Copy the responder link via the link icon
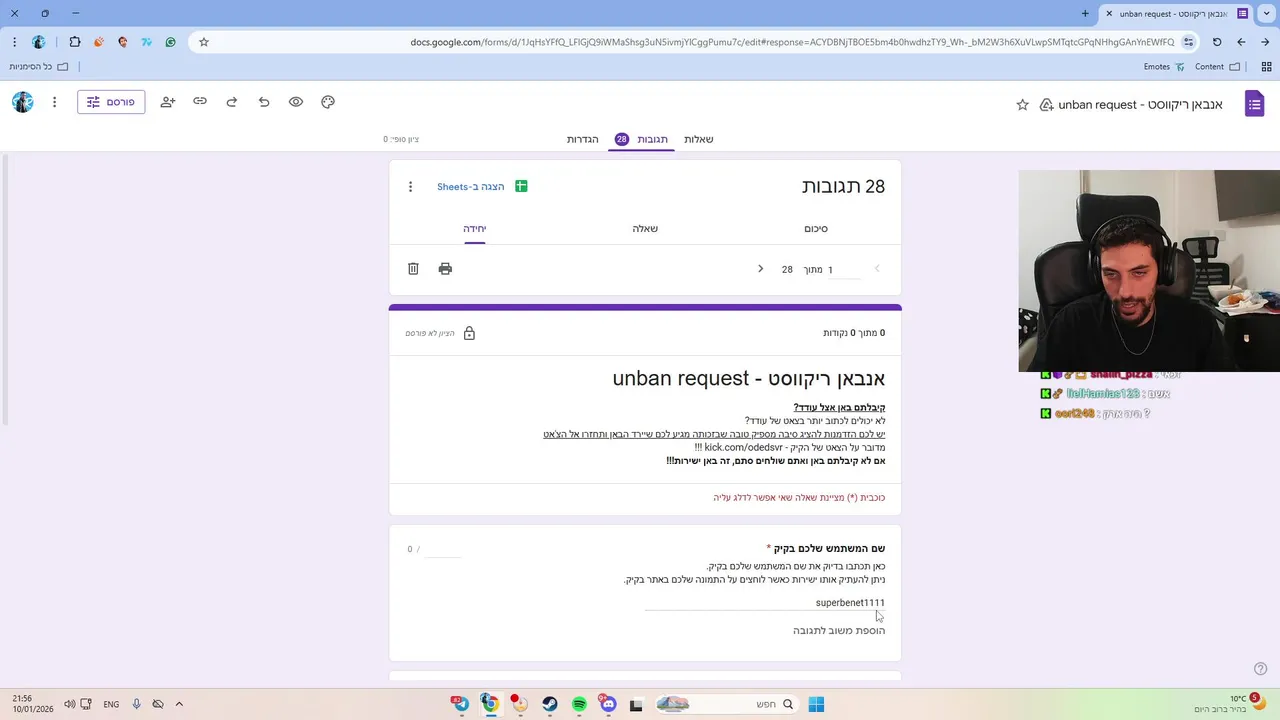The height and width of the screenshot is (720, 1280). 200,102
